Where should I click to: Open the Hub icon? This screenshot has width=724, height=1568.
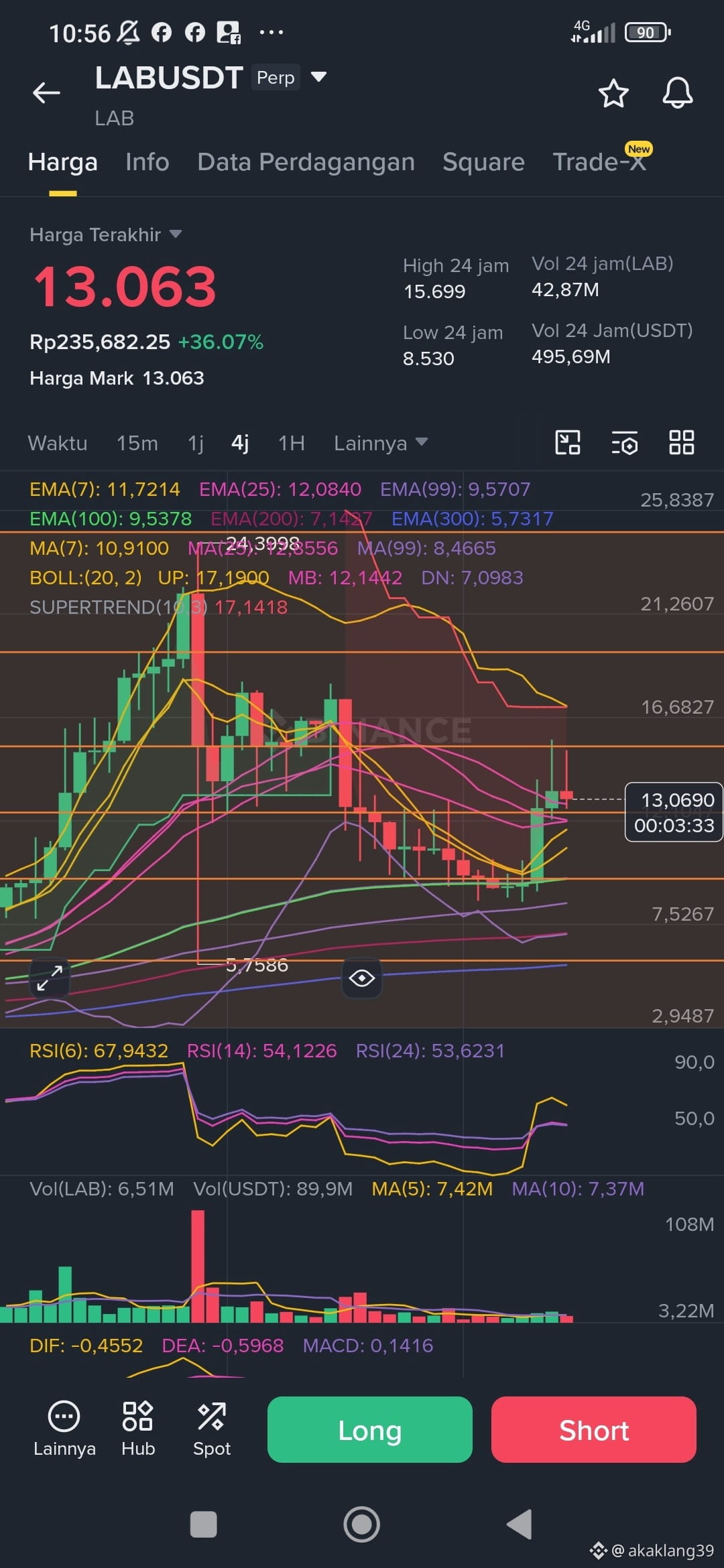[138, 1429]
